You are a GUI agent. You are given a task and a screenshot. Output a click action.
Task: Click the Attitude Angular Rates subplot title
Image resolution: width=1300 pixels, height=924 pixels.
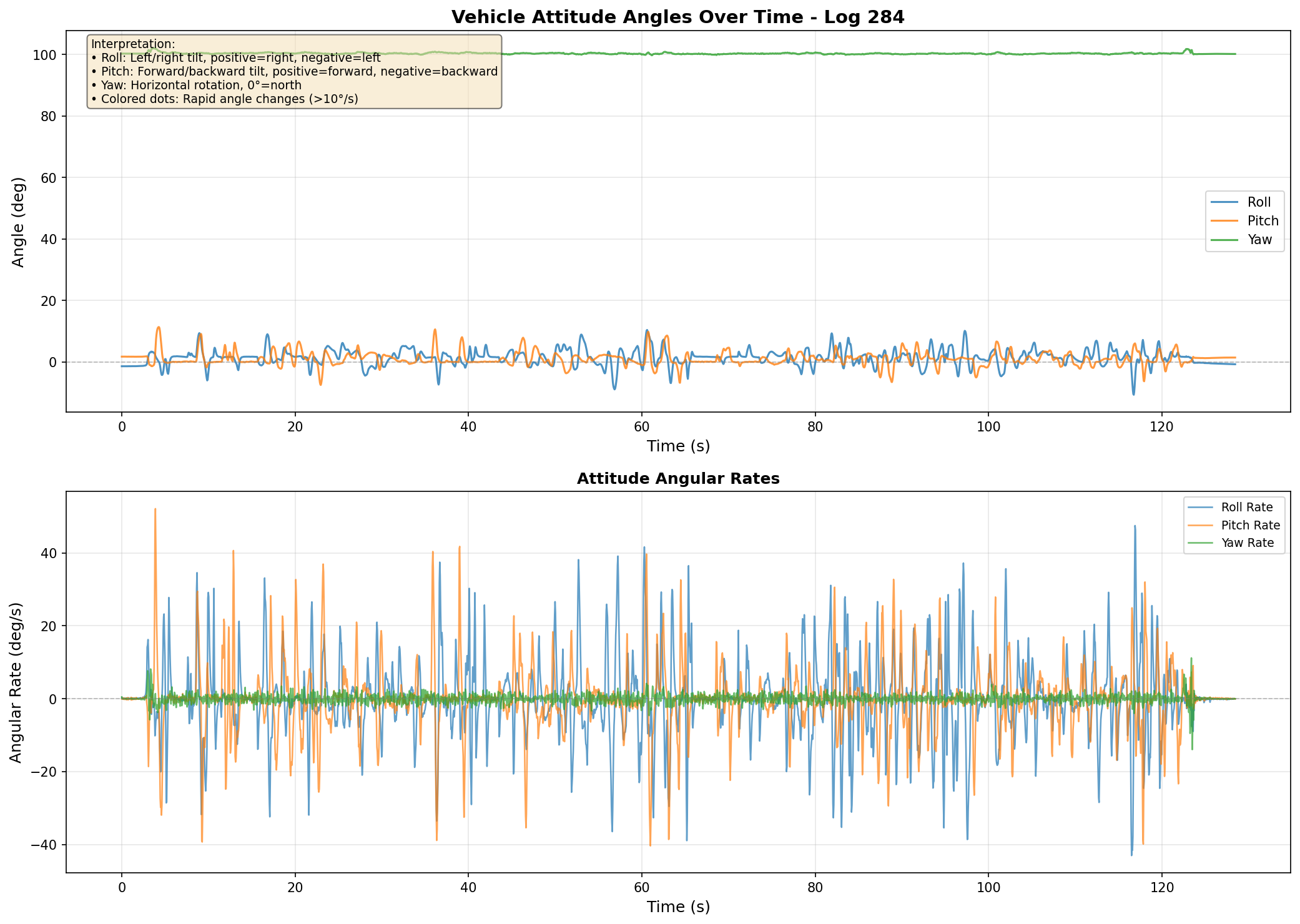[677, 479]
